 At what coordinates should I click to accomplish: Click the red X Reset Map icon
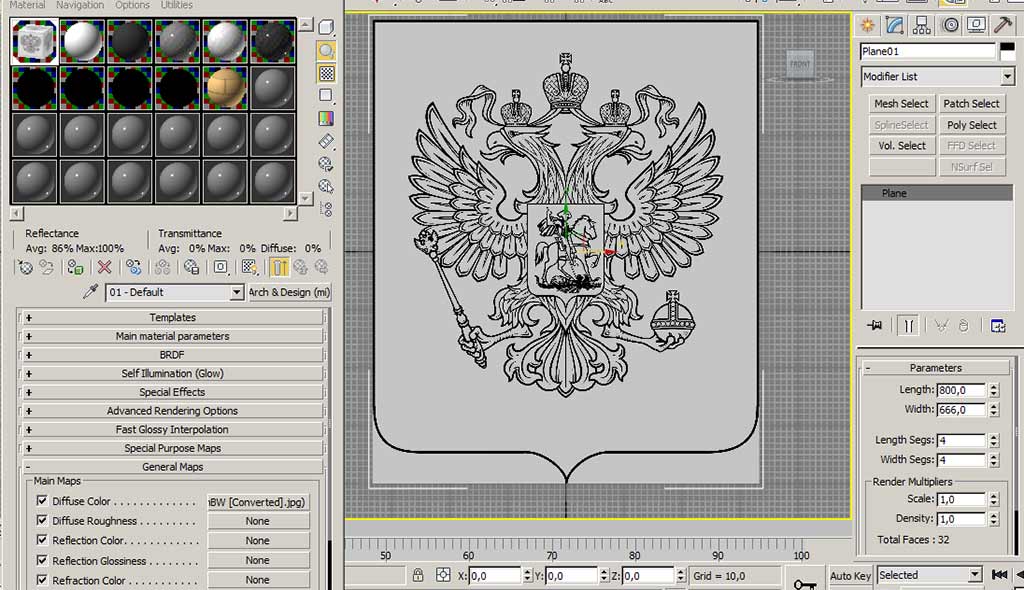coord(104,267)
